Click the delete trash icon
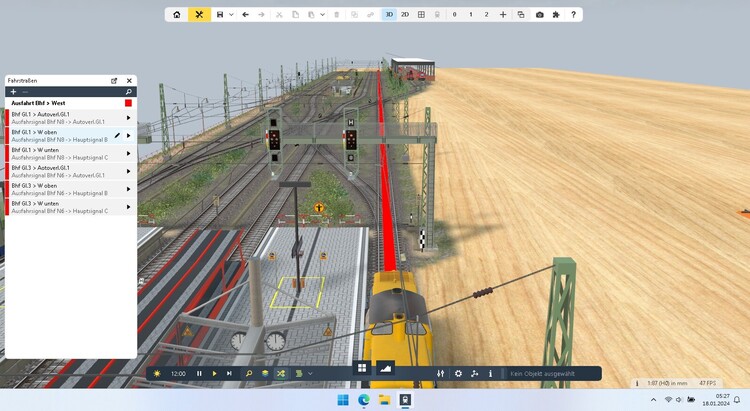750x411 pixels. point(337,15)
